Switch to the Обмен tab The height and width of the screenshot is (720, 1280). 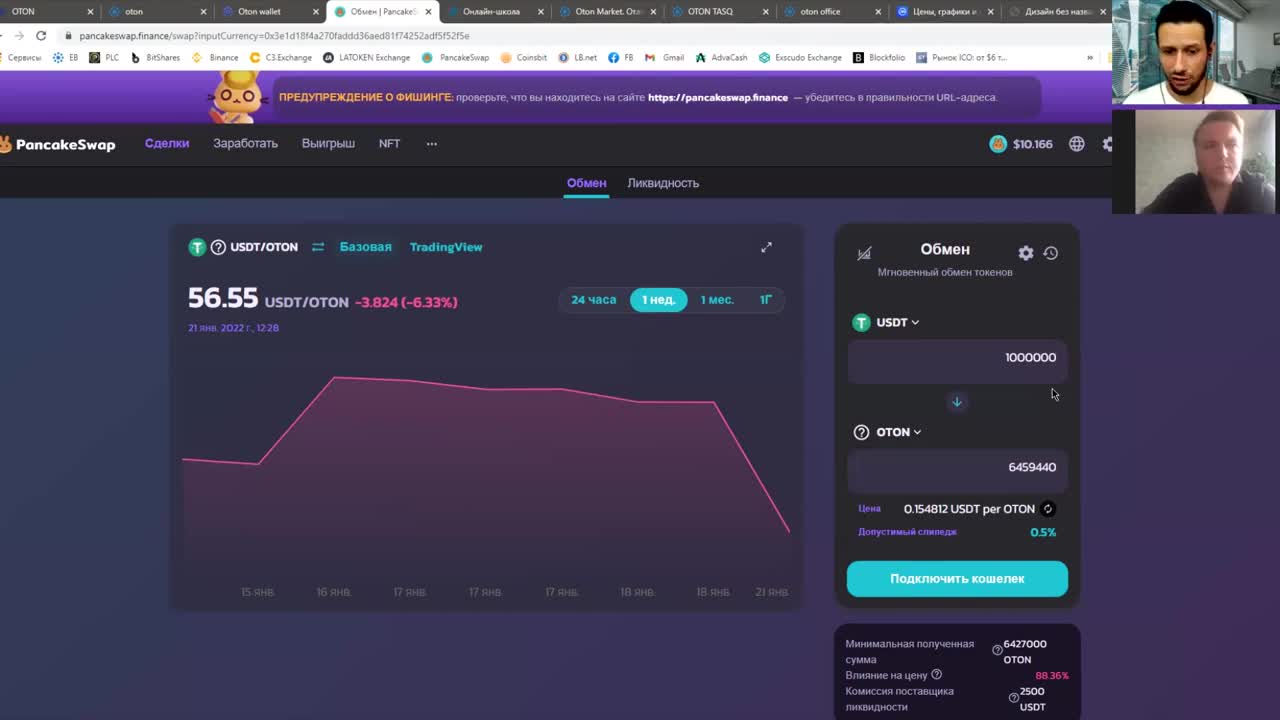point(586,183)
